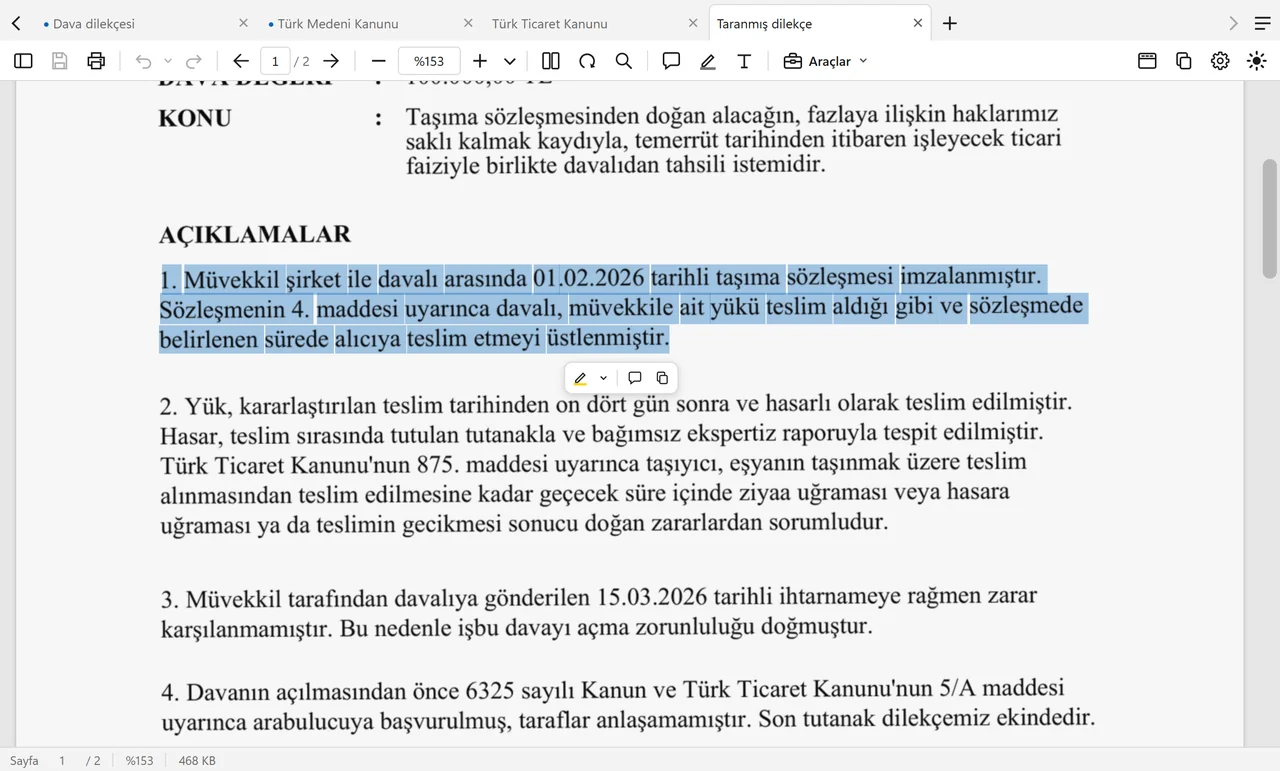Copy selected text from the floating popup
The height and width of the screenshot is (771, 1280).
click(x=662, y=378)
